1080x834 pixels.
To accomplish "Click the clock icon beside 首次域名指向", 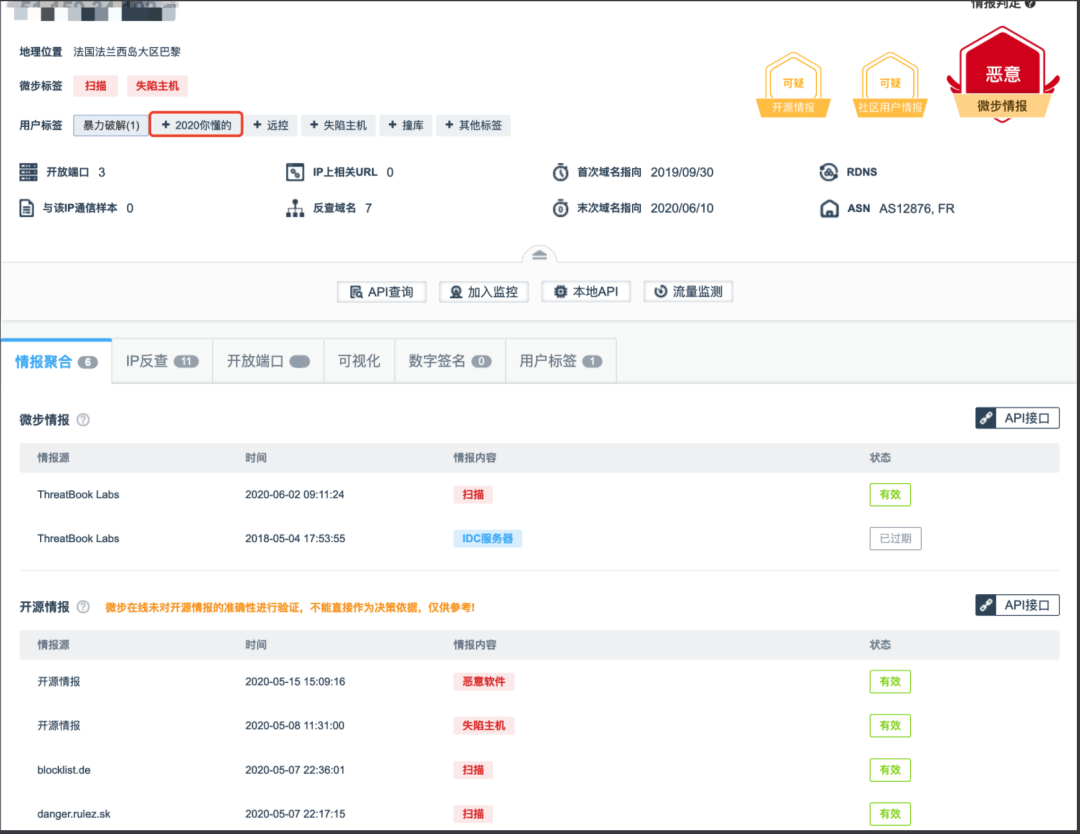I will click(x=561, y=171).
